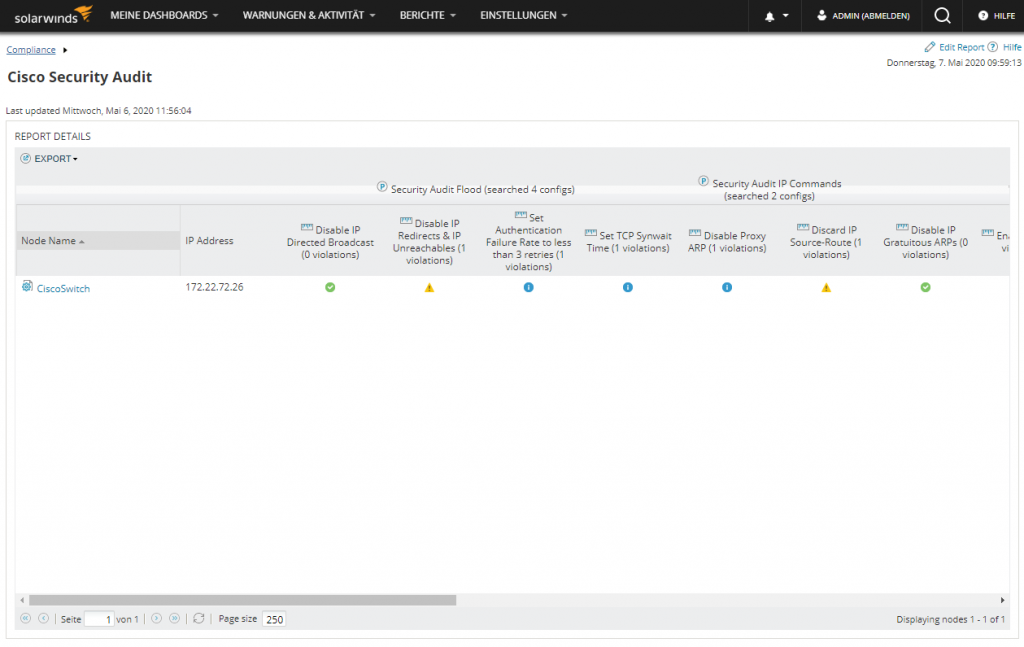
Task: Open Warnungen & Aktivität menu
Action: 309,16
